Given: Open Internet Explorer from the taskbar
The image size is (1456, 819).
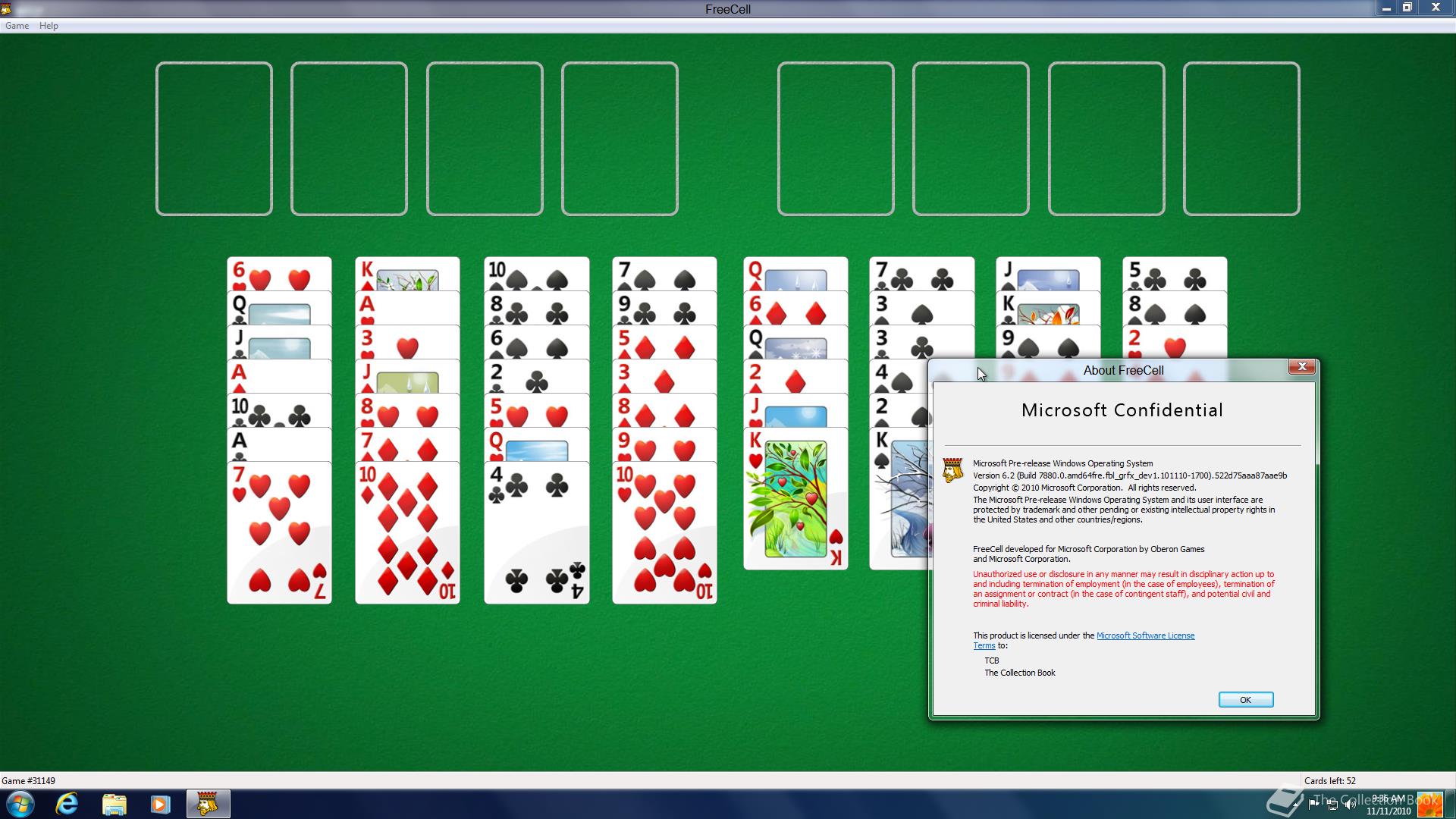Looking at the screenshot, I should tap(67, 804).
